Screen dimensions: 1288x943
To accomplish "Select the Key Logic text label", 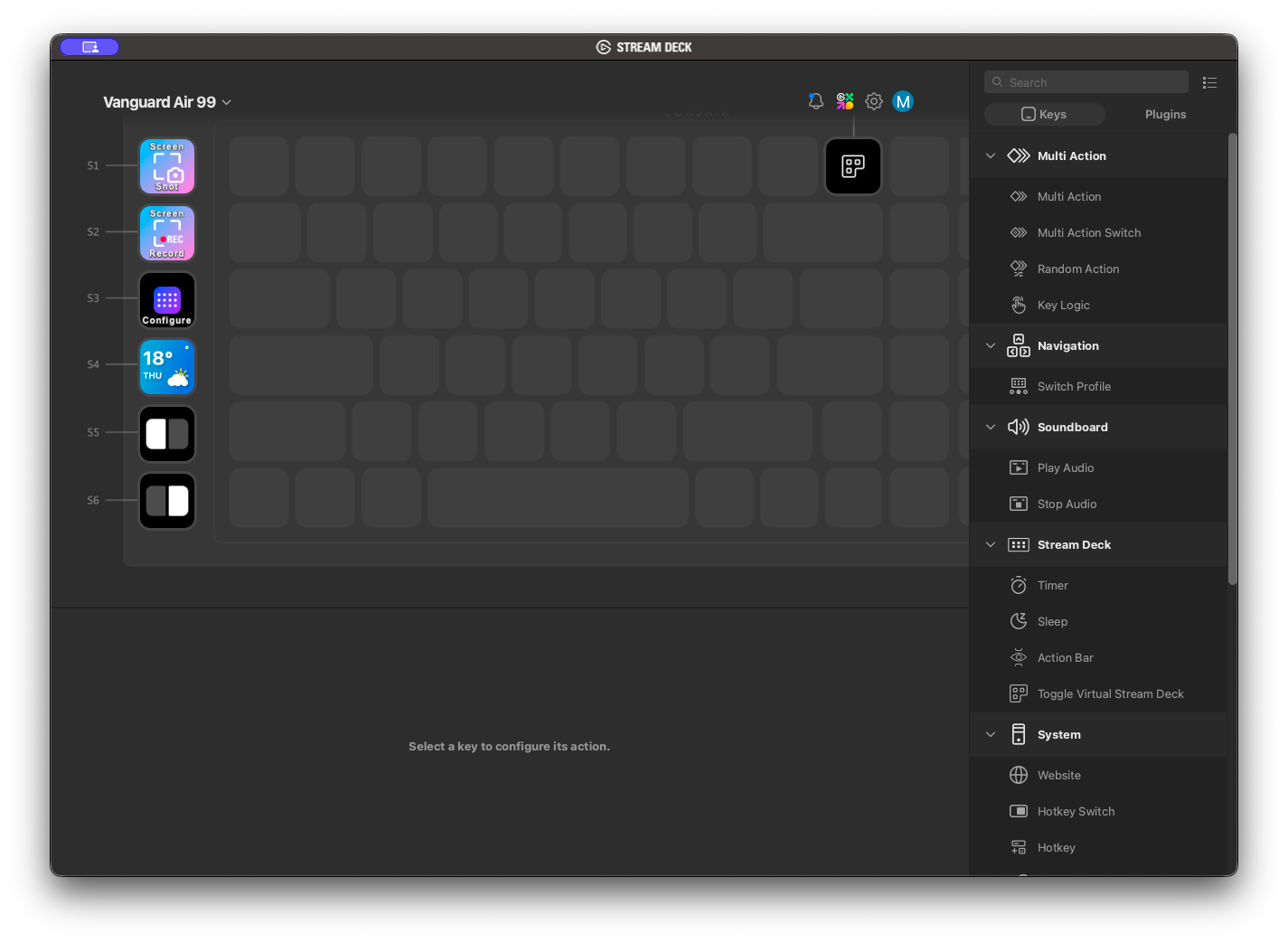I will click(x=1064, y=305).
